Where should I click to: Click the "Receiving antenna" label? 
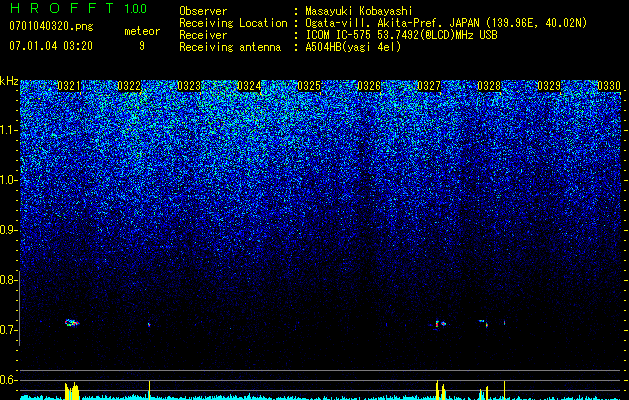[230, 47]
